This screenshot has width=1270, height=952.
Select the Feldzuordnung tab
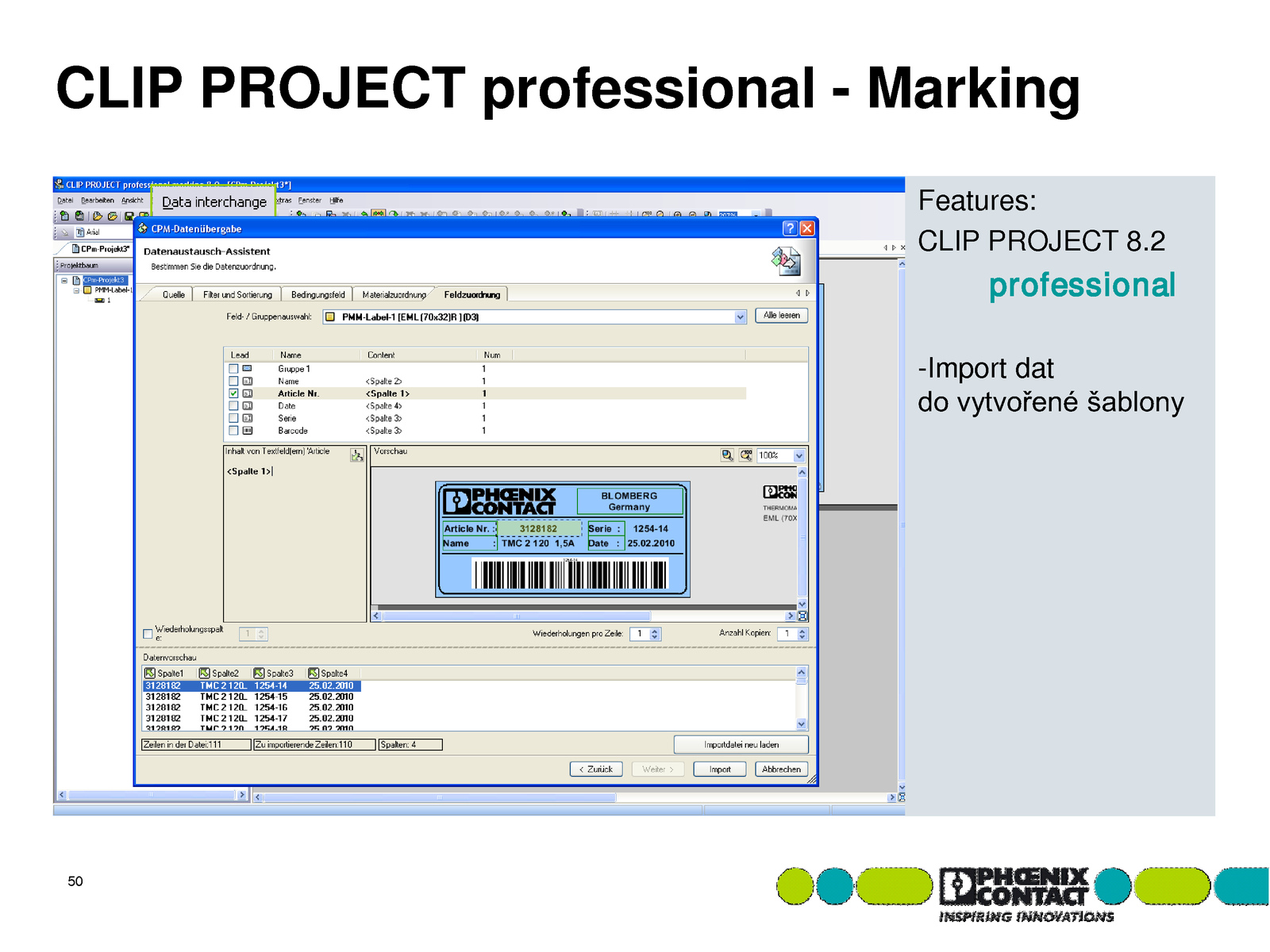point(471,295)
